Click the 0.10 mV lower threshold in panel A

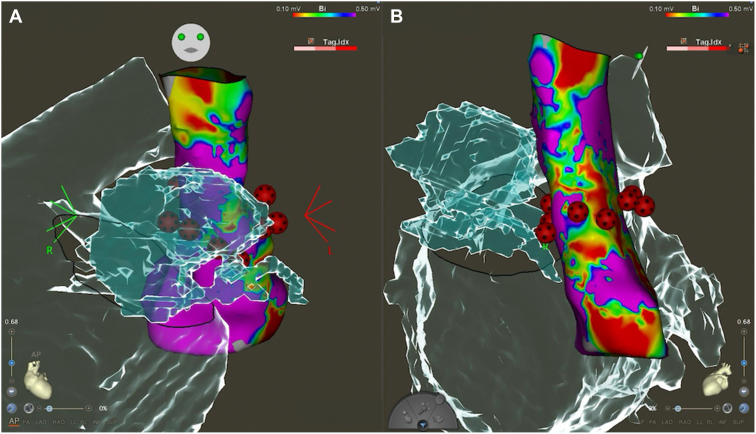[286, 9]
